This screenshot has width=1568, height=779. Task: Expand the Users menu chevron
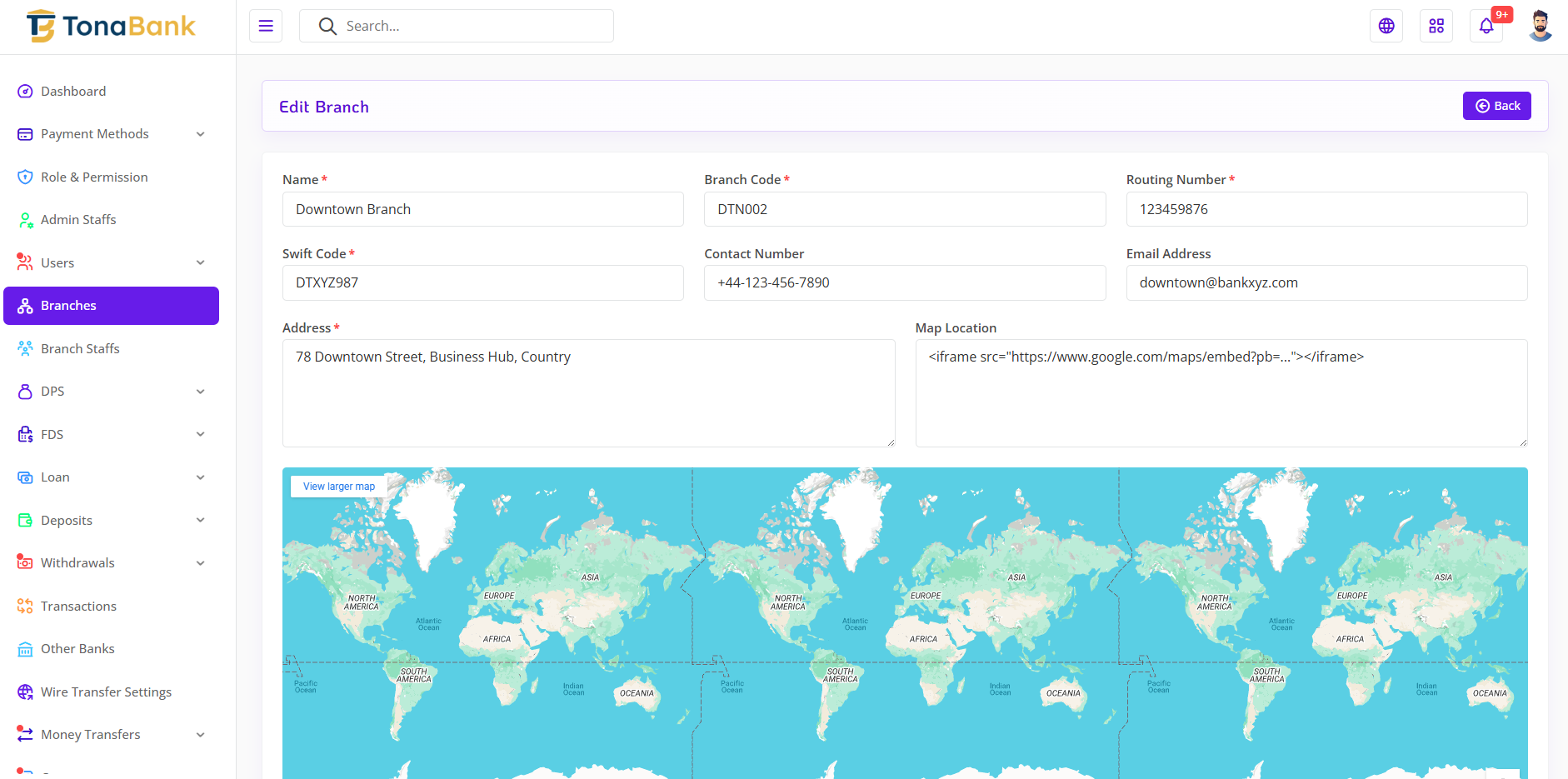click(200, 263)
